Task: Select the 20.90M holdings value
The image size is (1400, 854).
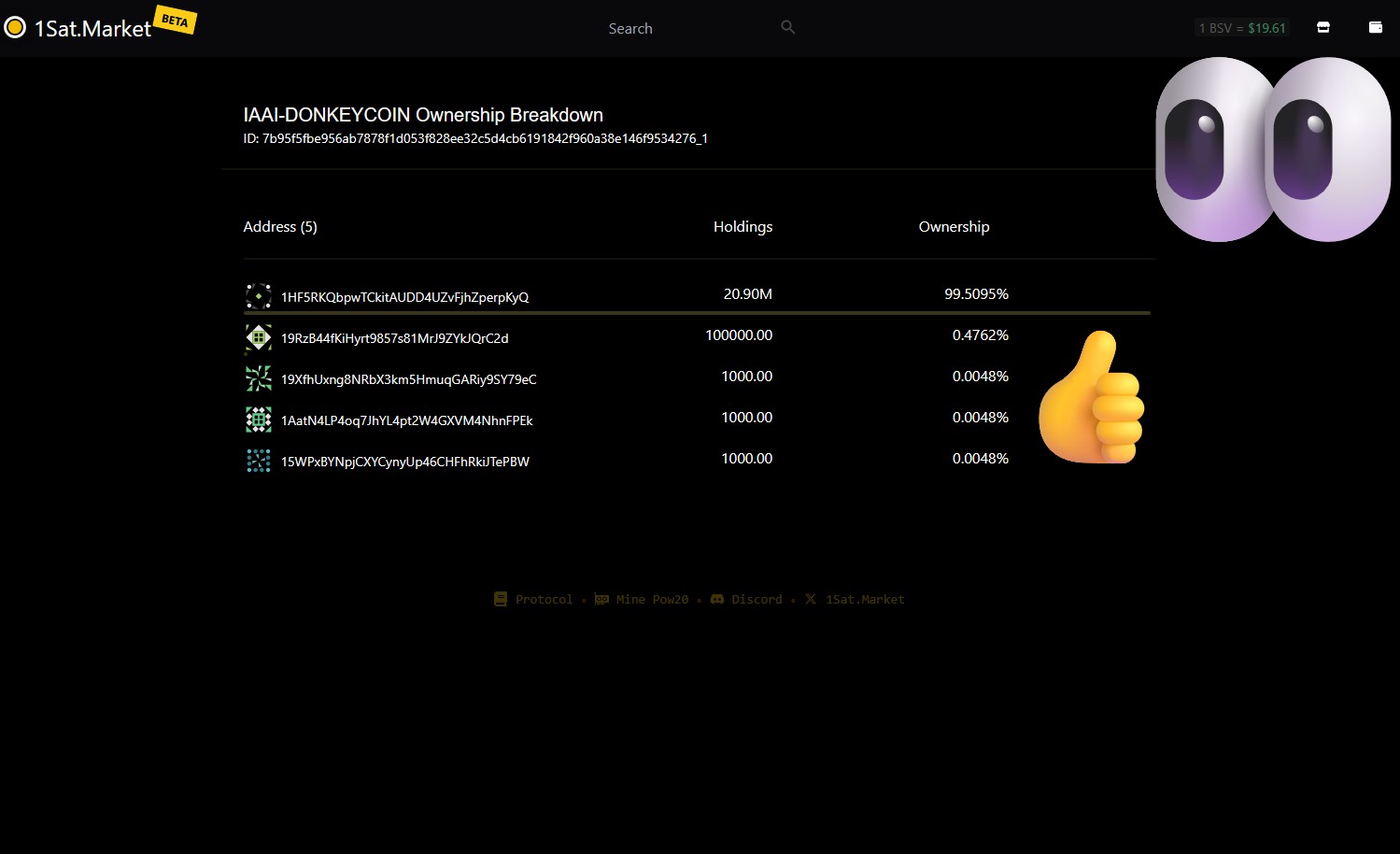Action: [x=748, y=293]
